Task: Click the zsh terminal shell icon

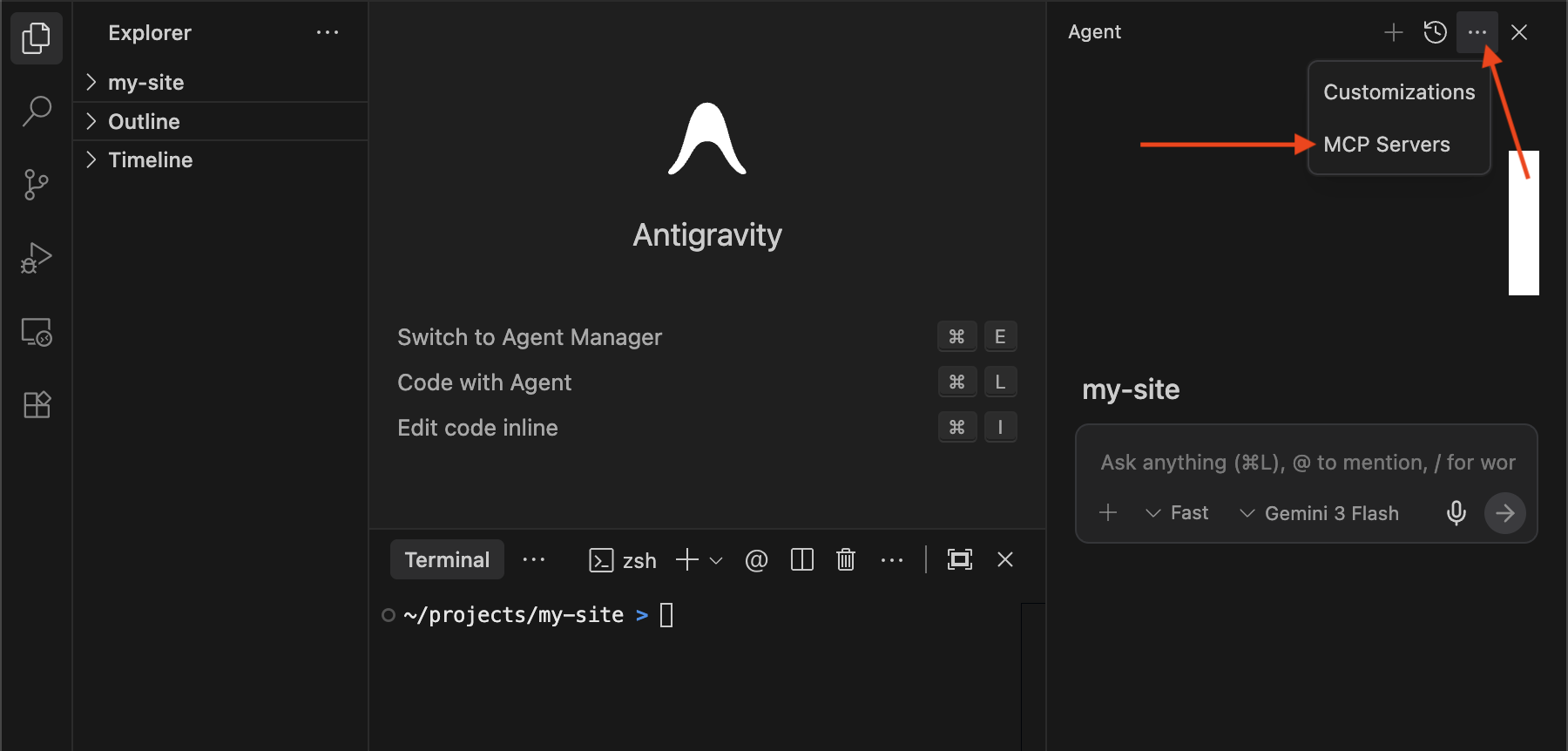Action: (x=601, y=560)
